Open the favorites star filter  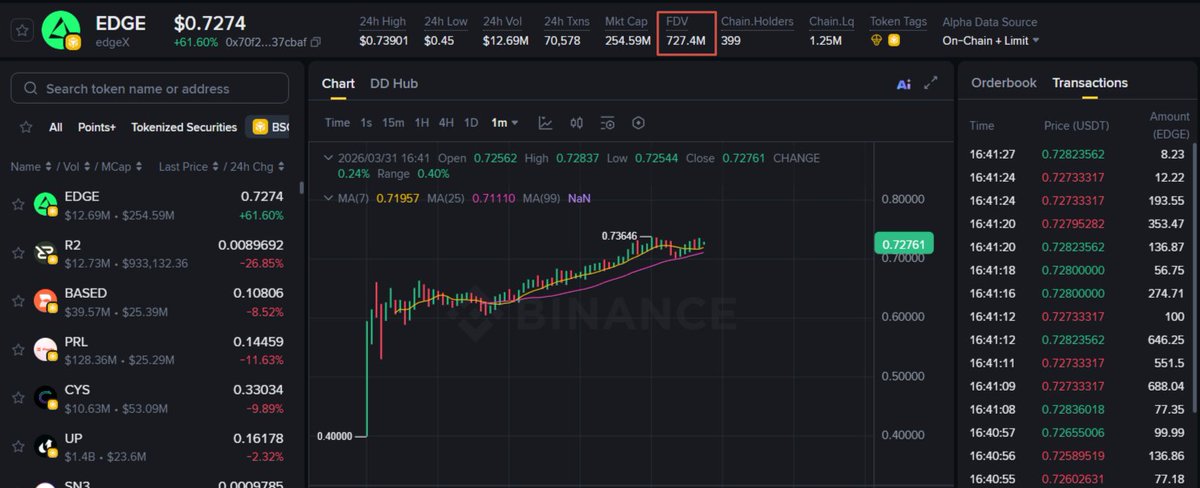(x=26, y=127)
